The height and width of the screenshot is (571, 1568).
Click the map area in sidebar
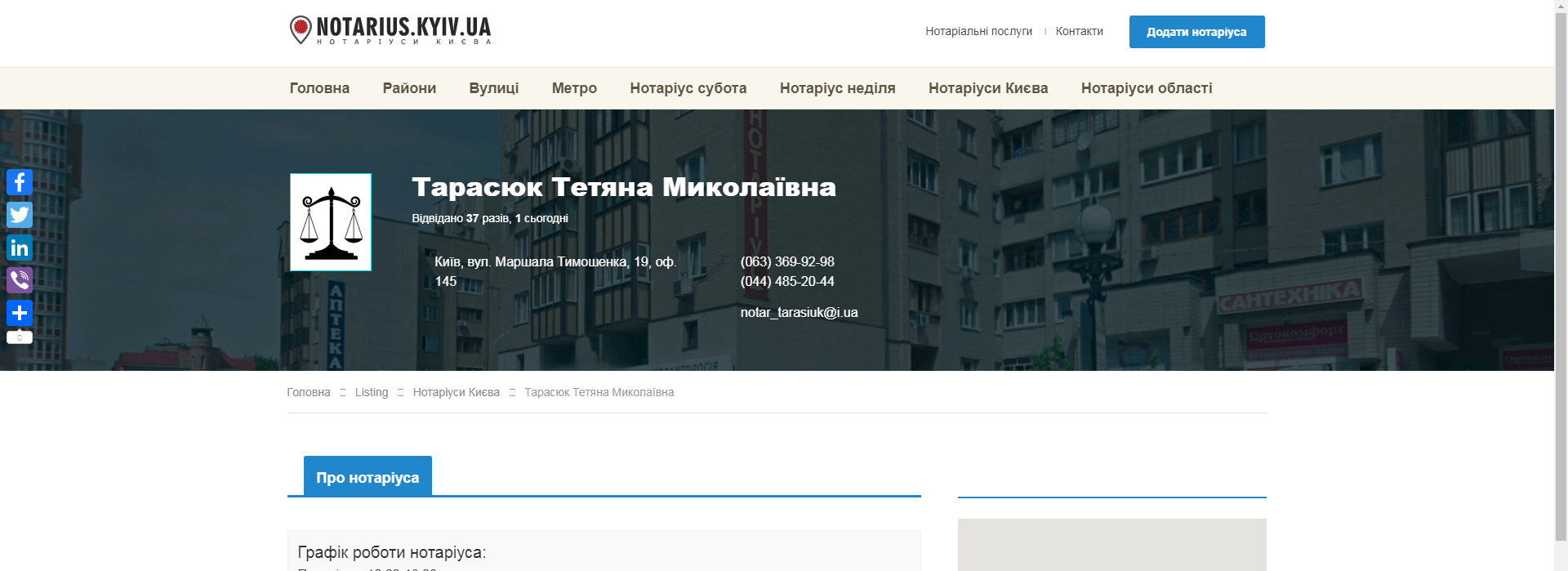(x=1112, y=545)
